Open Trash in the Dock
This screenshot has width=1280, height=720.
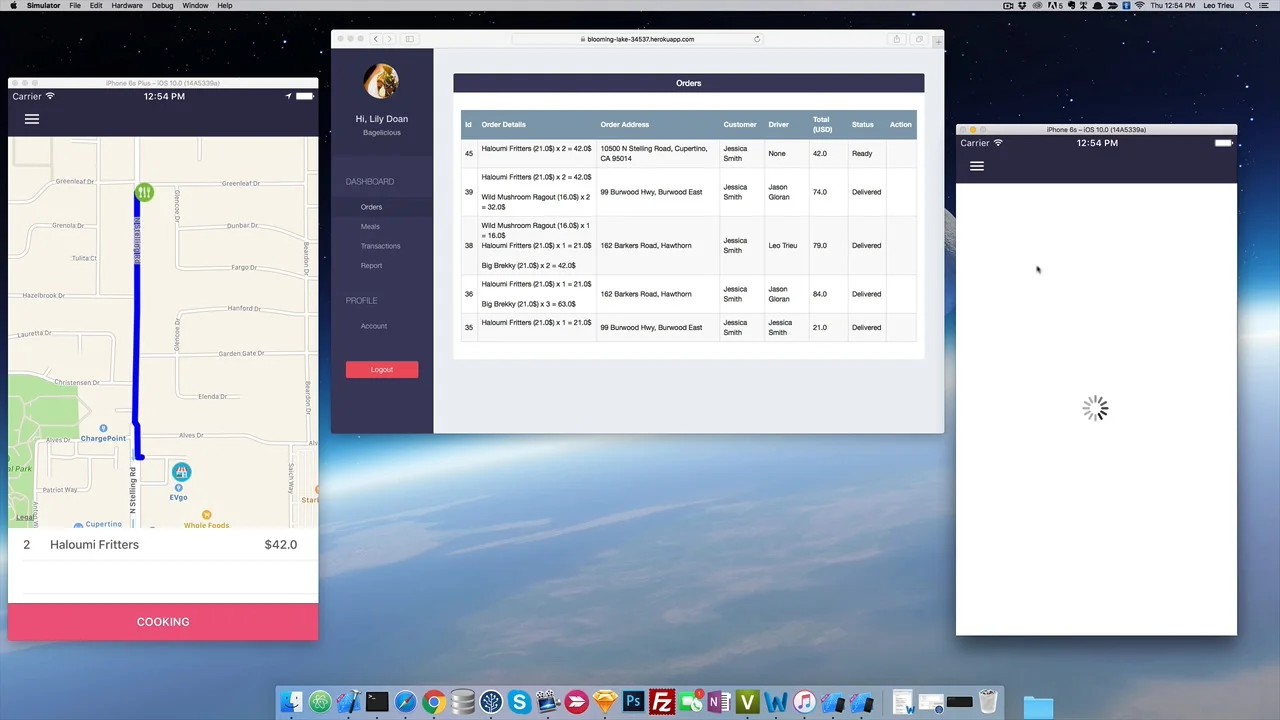988,702
